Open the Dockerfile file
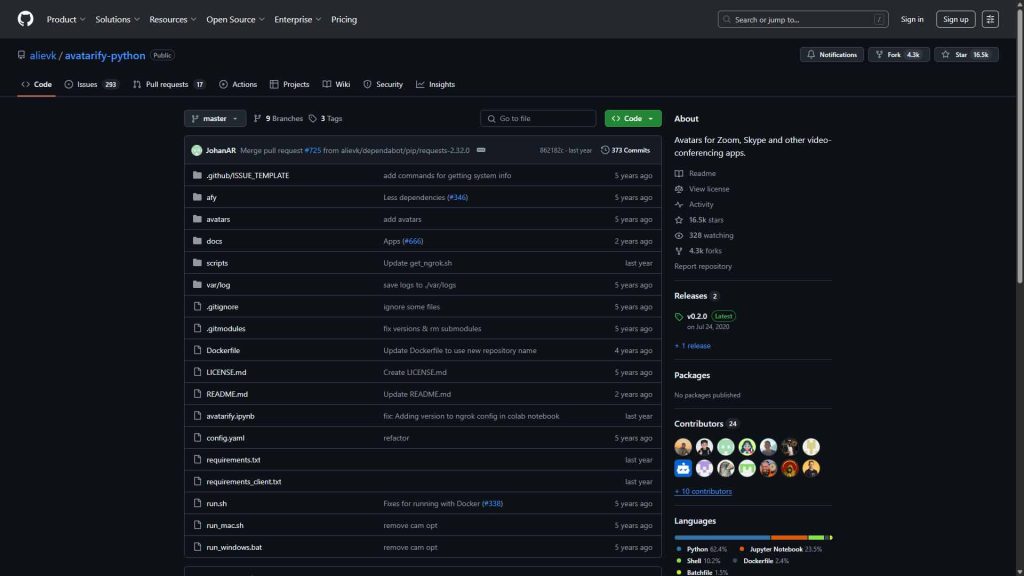 223,351
